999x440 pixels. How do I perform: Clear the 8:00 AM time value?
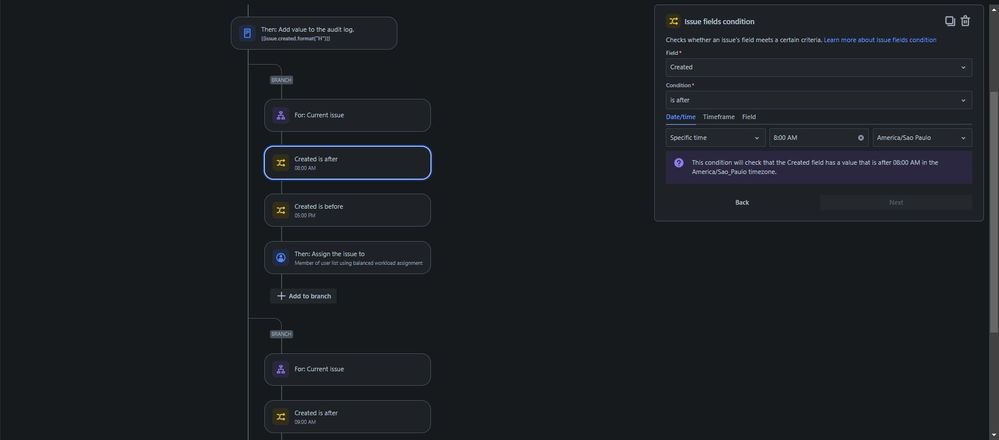861,138
